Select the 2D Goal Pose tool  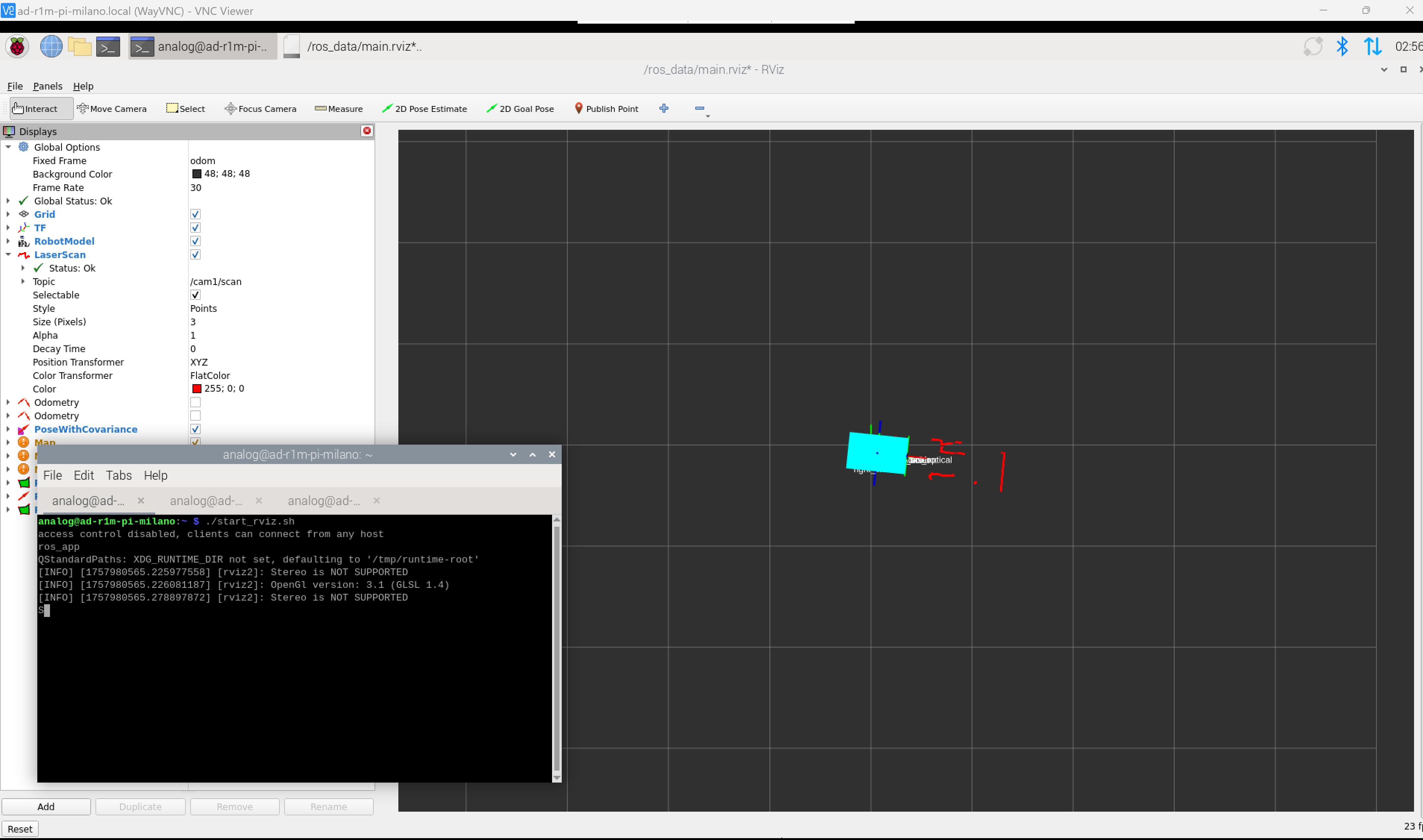(x=520, y=109)
